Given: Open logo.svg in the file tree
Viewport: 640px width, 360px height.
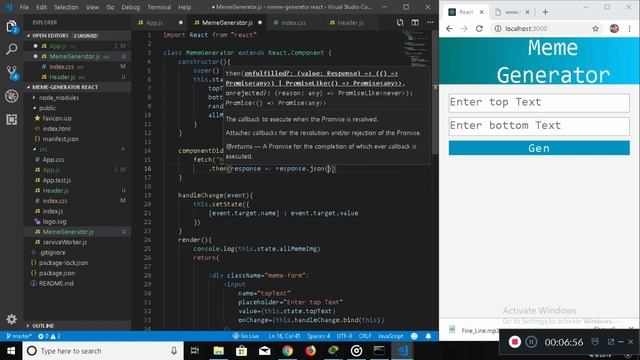Looking at the screenshot, I should tap(54, 222).
